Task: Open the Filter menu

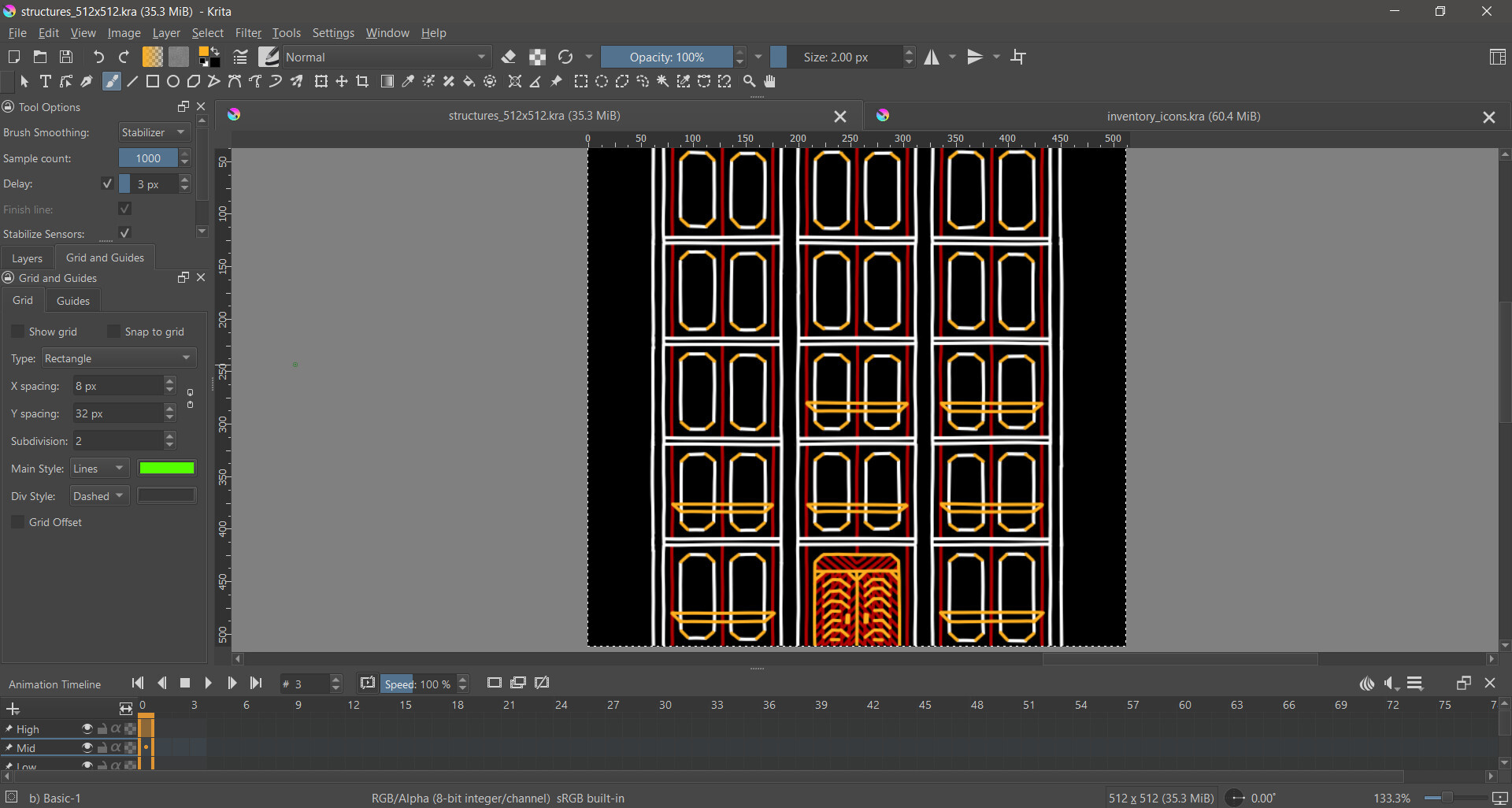Action: [x=248, y=33]
